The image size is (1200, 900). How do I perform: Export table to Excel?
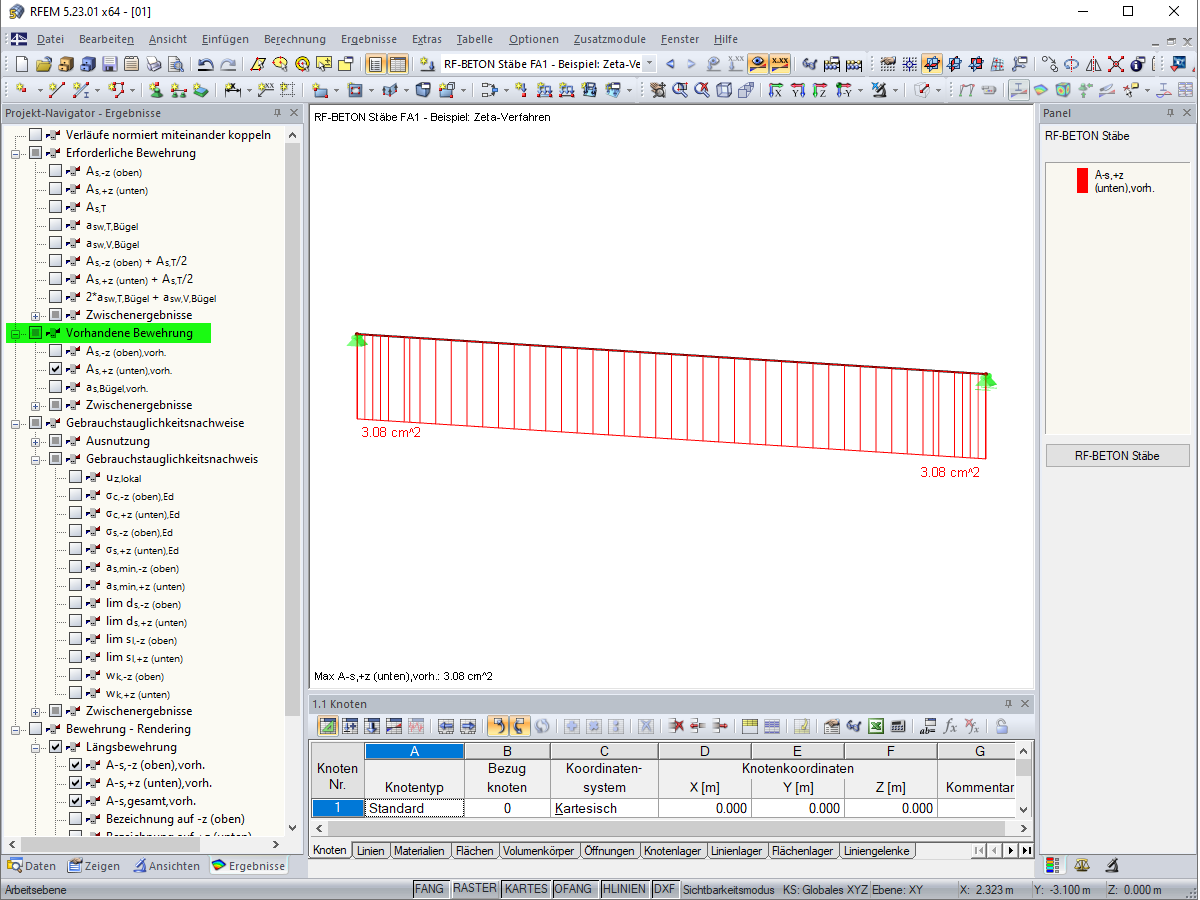point(876,726)
